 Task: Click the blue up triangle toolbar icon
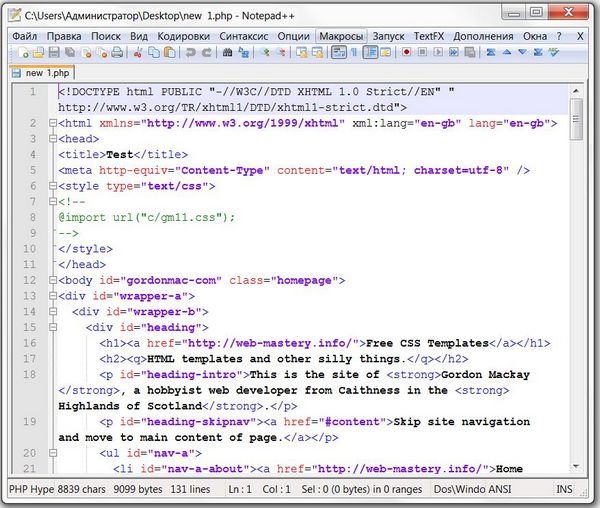click(507, 52)
